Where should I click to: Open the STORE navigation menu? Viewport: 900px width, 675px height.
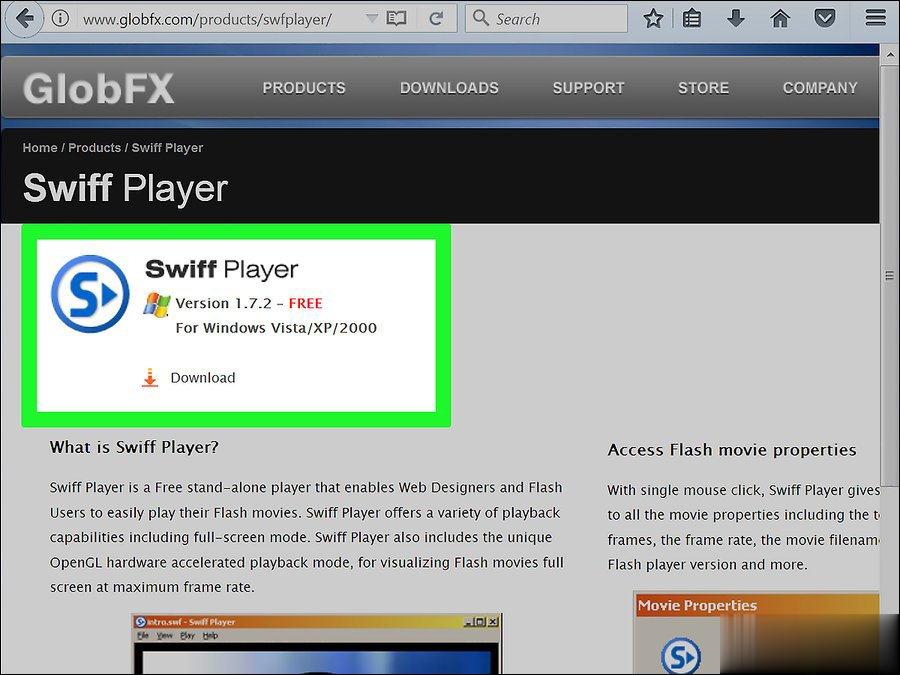(704, 88)
